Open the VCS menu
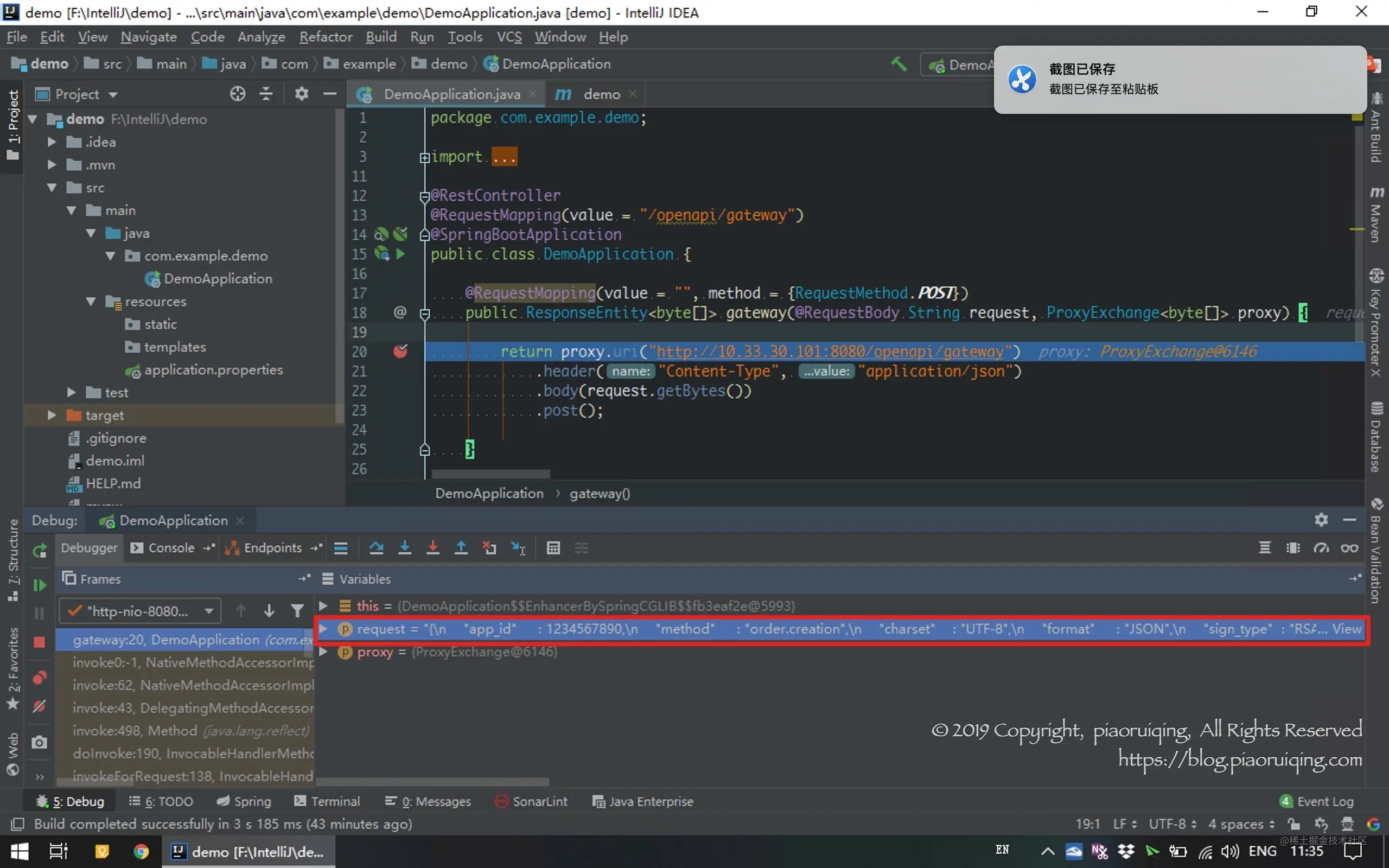 pos(509,37)
